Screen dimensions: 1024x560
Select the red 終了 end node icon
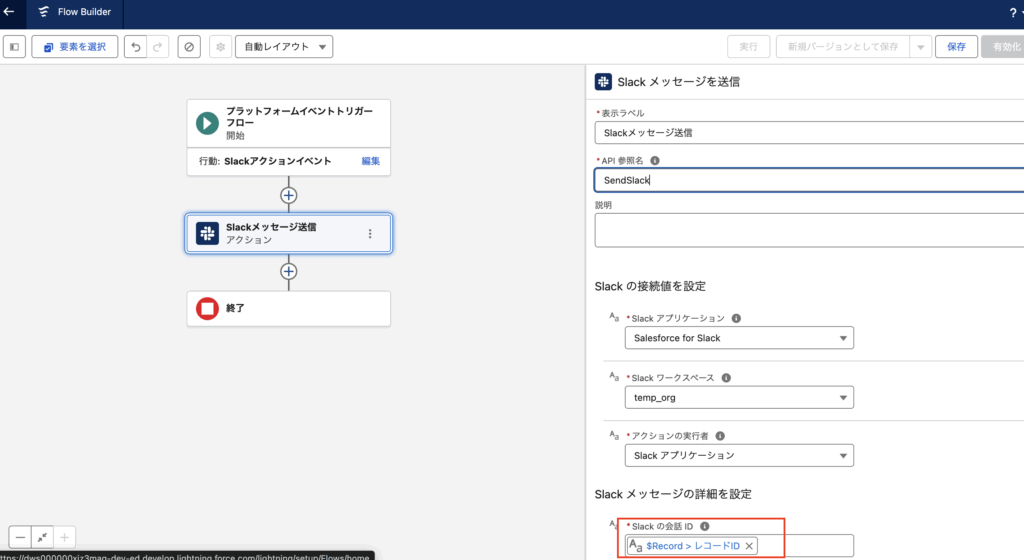(x=207, y=309)
